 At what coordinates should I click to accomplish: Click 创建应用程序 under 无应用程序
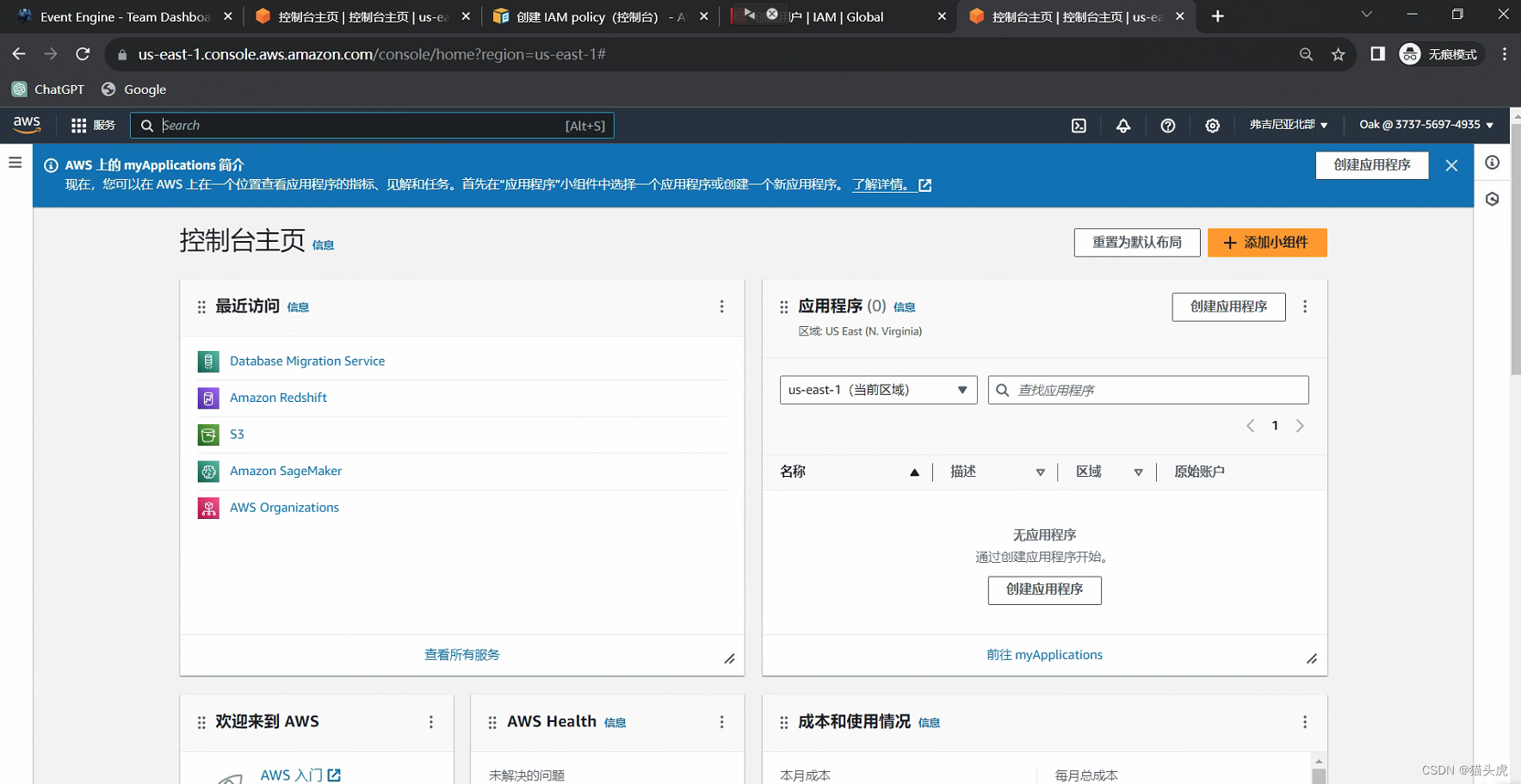1044,590
